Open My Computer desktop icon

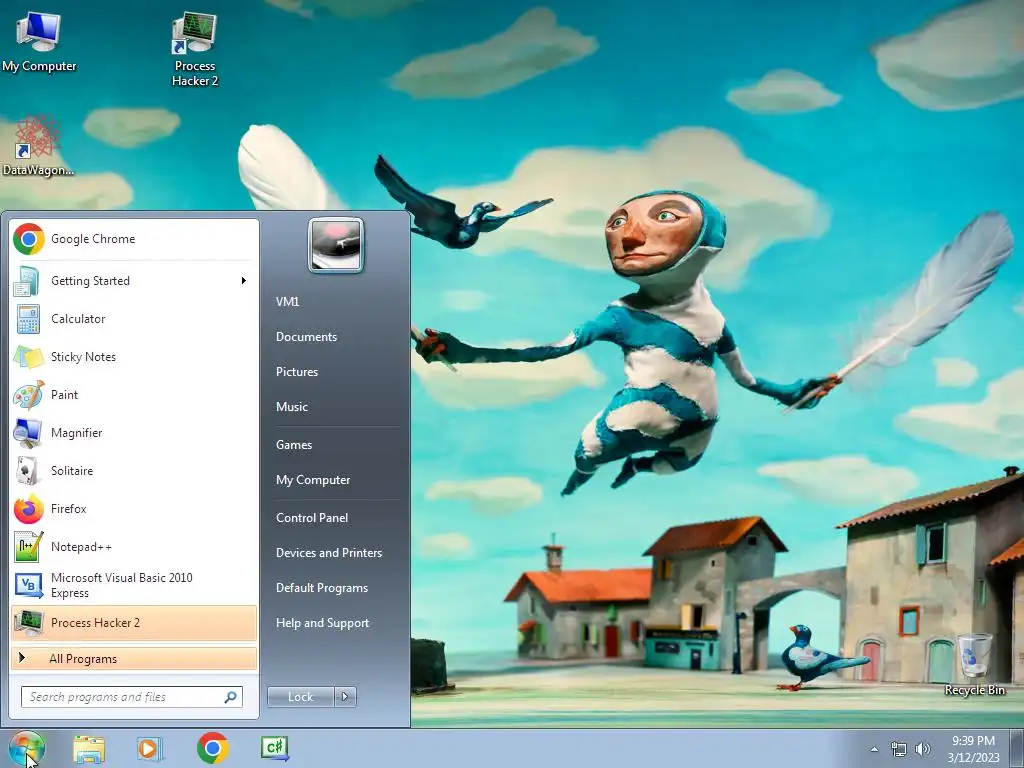(39, 41)
